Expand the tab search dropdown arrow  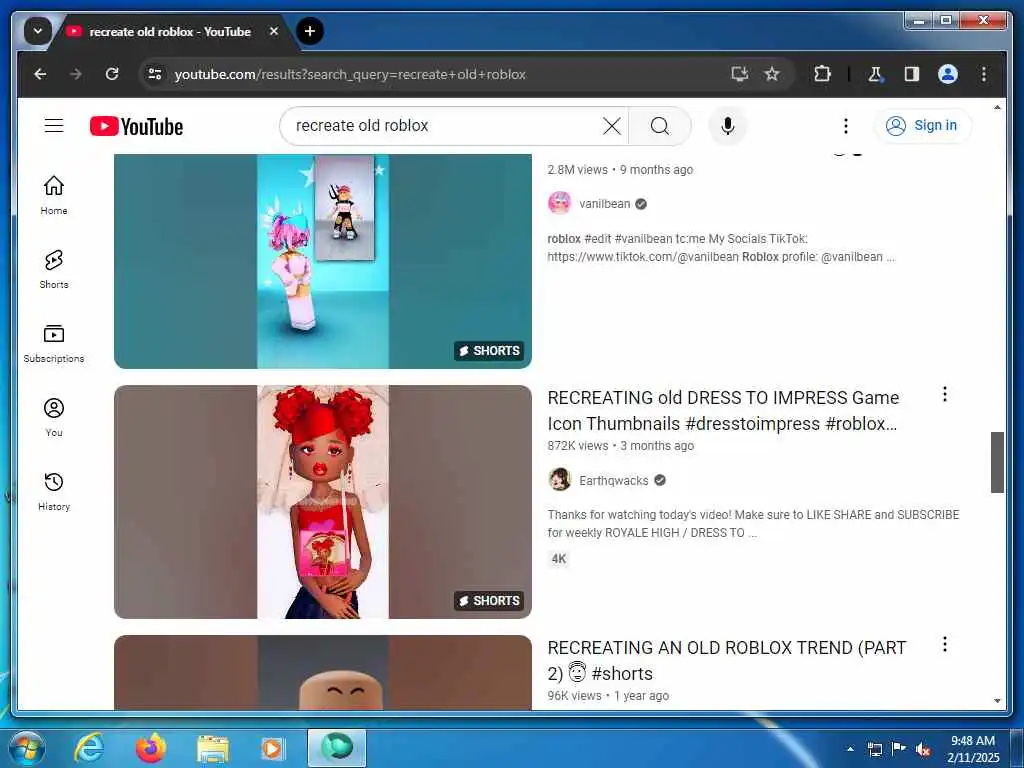point(38,31)
